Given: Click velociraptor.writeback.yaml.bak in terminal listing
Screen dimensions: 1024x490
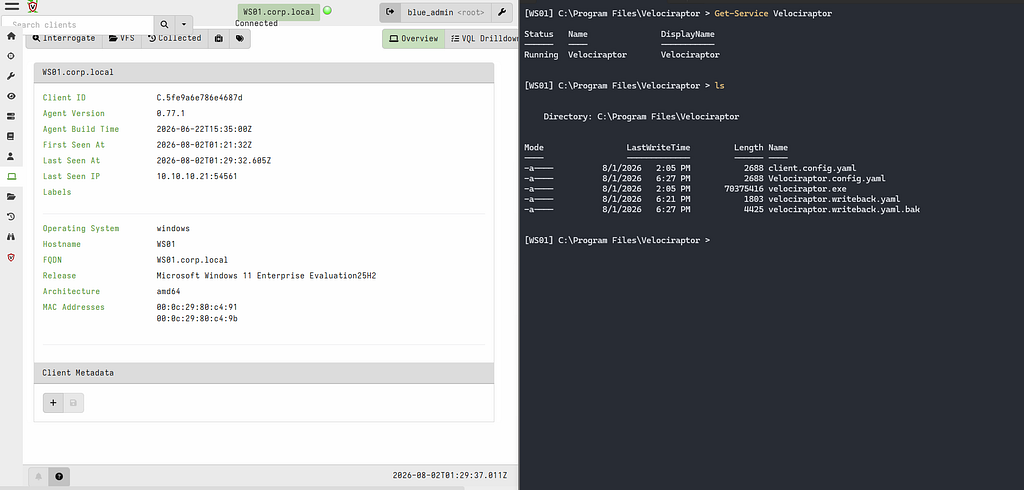Looking at the screenshot, I should click(x=844, y=210).
